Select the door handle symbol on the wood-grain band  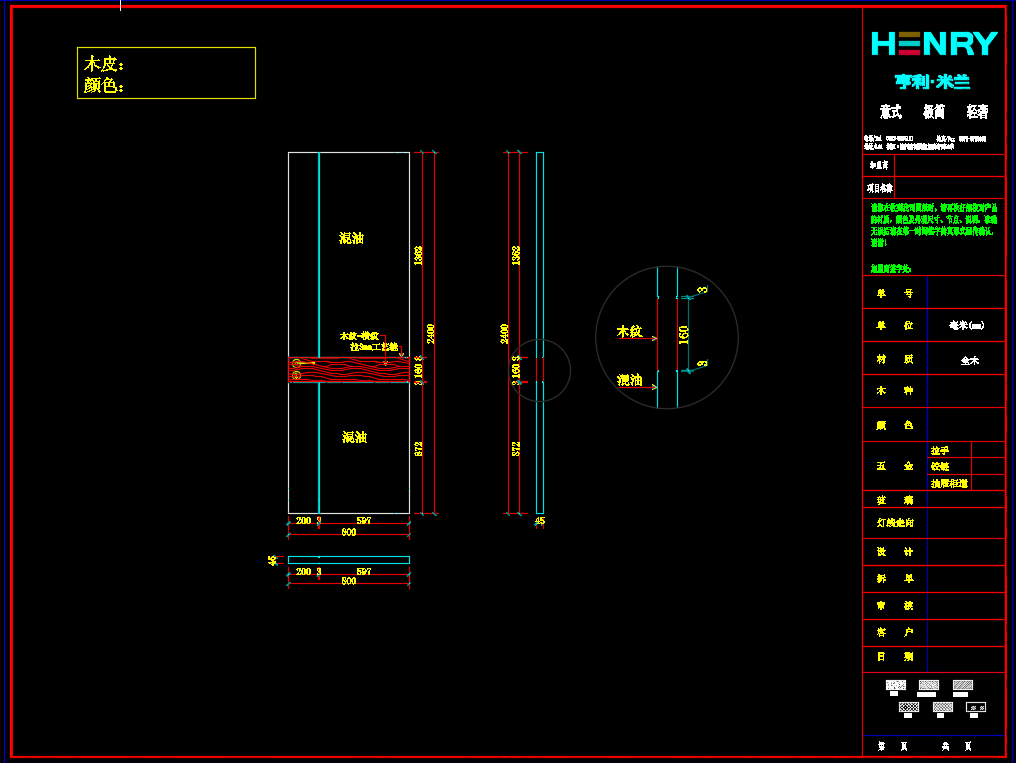pos(297,364)
